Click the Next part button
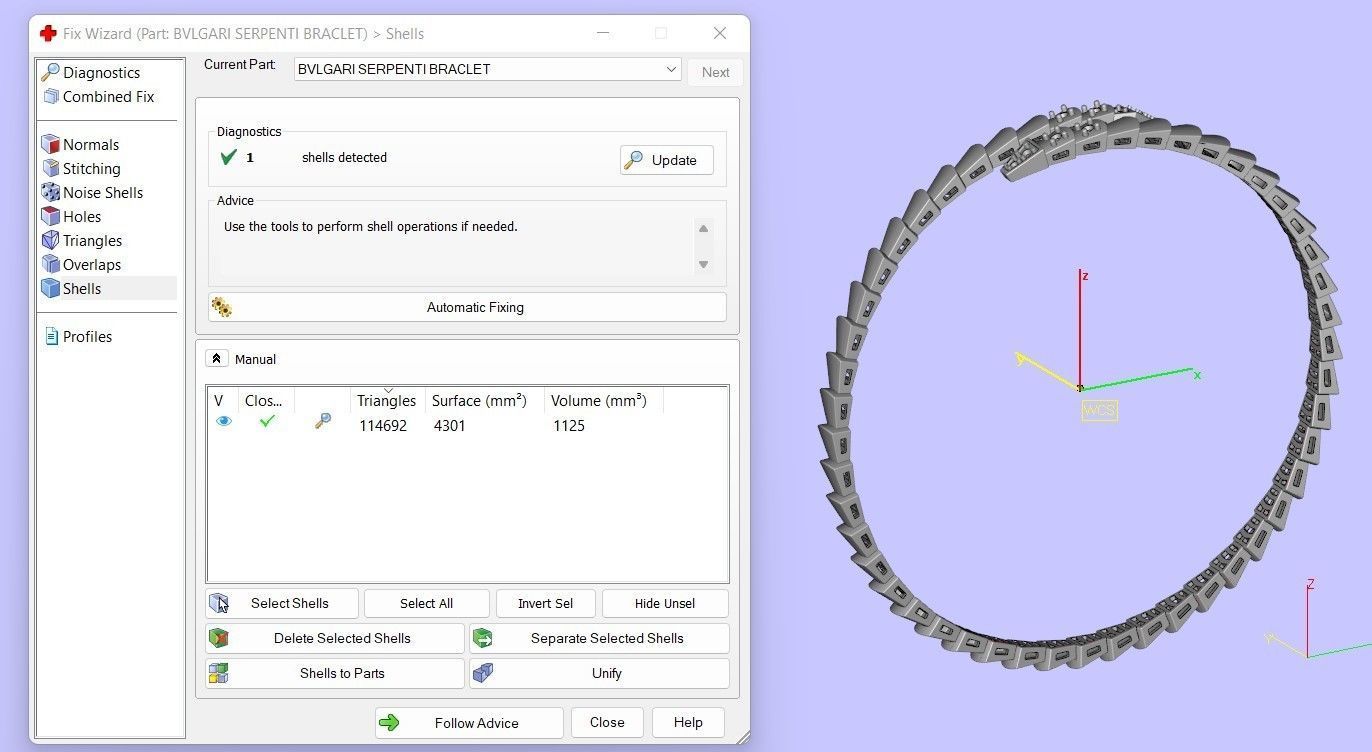Viewport: 1372px width, 752px height. pyautogui.click(x=715, y=72)
